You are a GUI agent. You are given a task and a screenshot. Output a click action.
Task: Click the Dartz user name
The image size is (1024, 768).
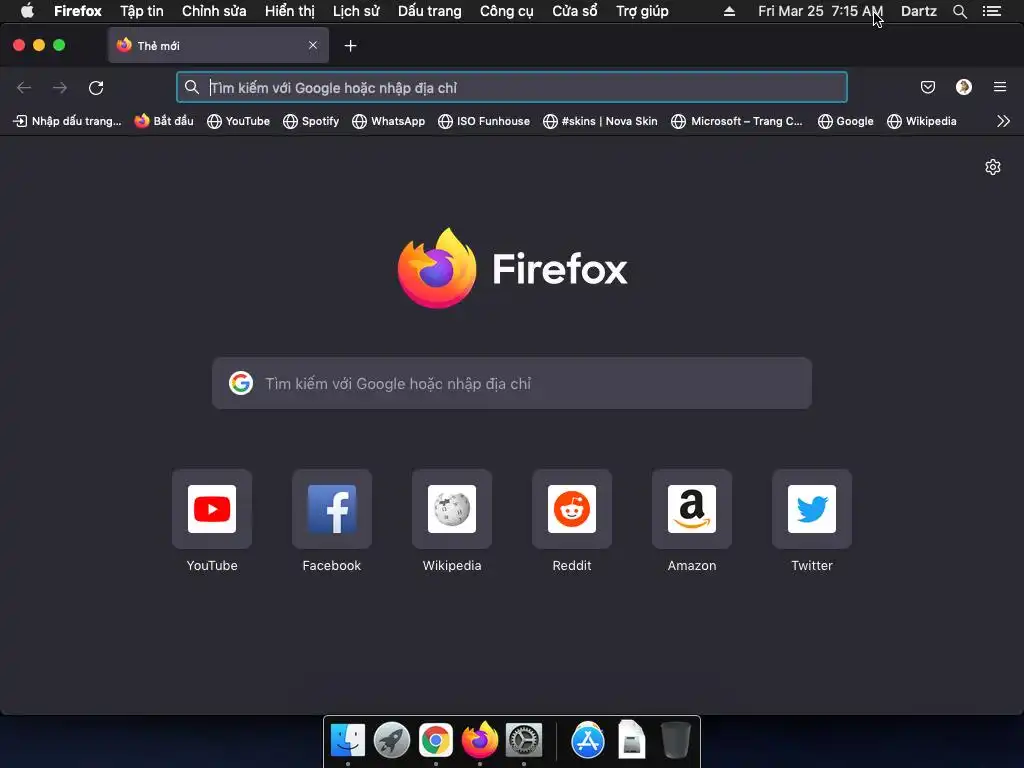[x=918, y=11]
